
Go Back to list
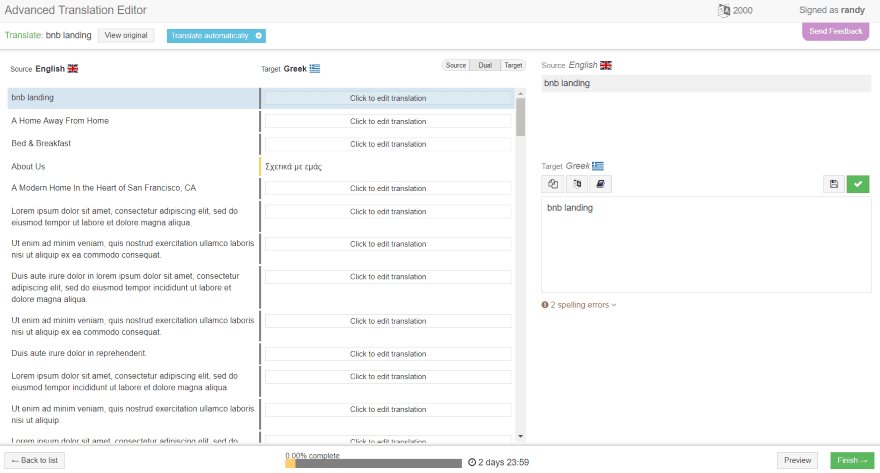pos(35,460)
